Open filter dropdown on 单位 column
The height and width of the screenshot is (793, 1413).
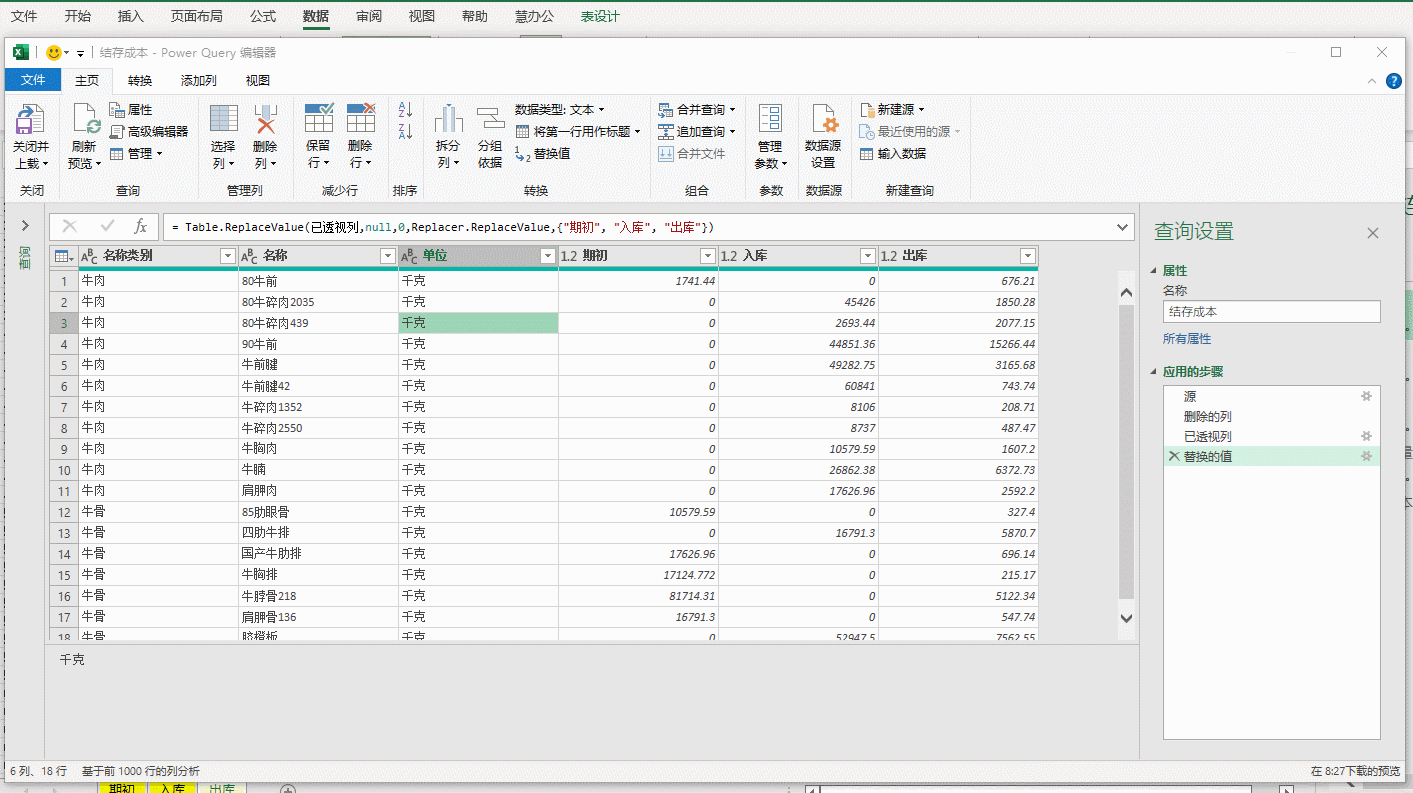pyautogui.click(x=547, y=256)
